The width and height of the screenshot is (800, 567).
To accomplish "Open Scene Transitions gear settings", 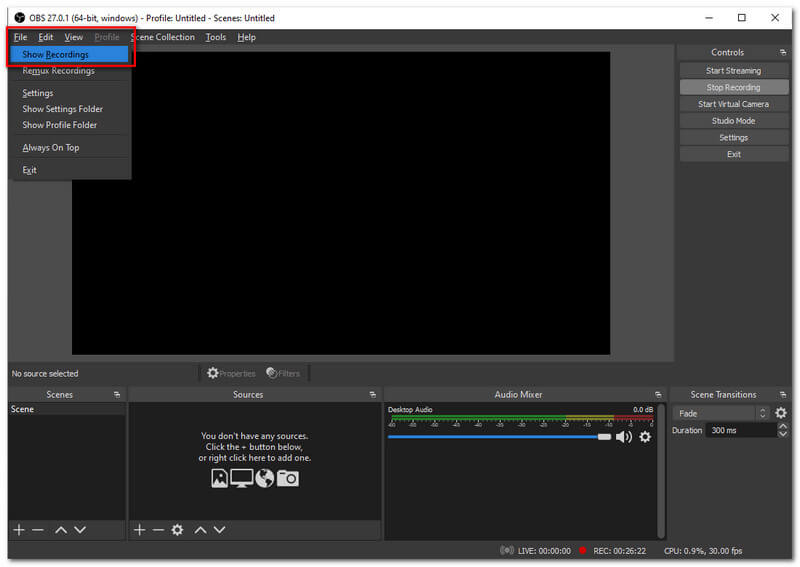I will click(x=781, y=413).
